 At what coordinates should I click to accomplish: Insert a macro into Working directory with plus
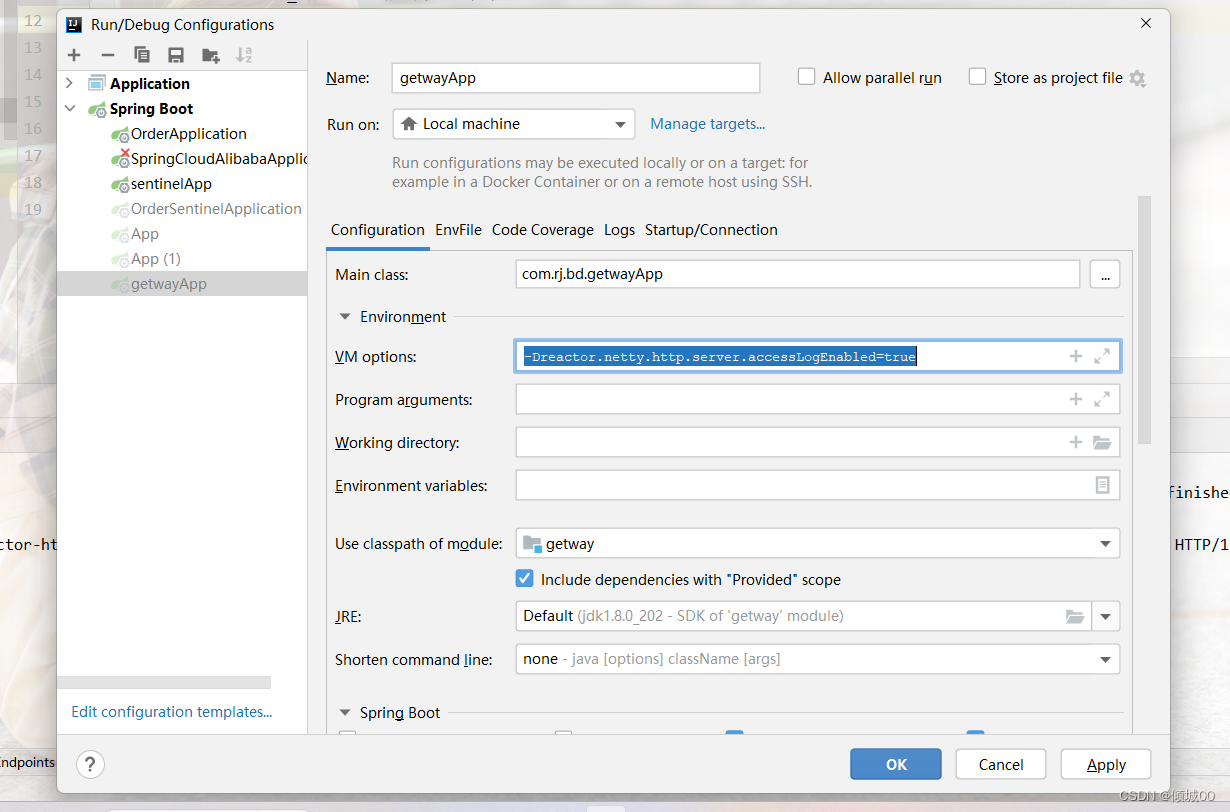(1076, 442)
